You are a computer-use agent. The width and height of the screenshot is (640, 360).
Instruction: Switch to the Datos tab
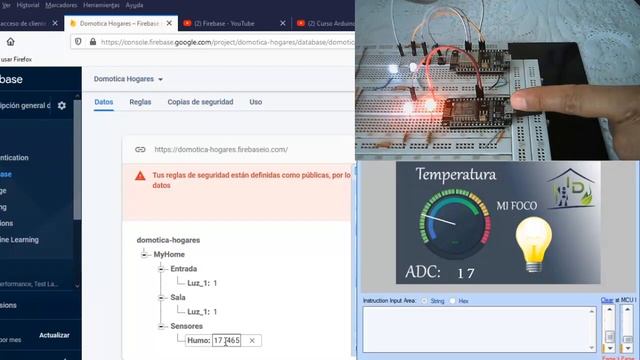104,102
